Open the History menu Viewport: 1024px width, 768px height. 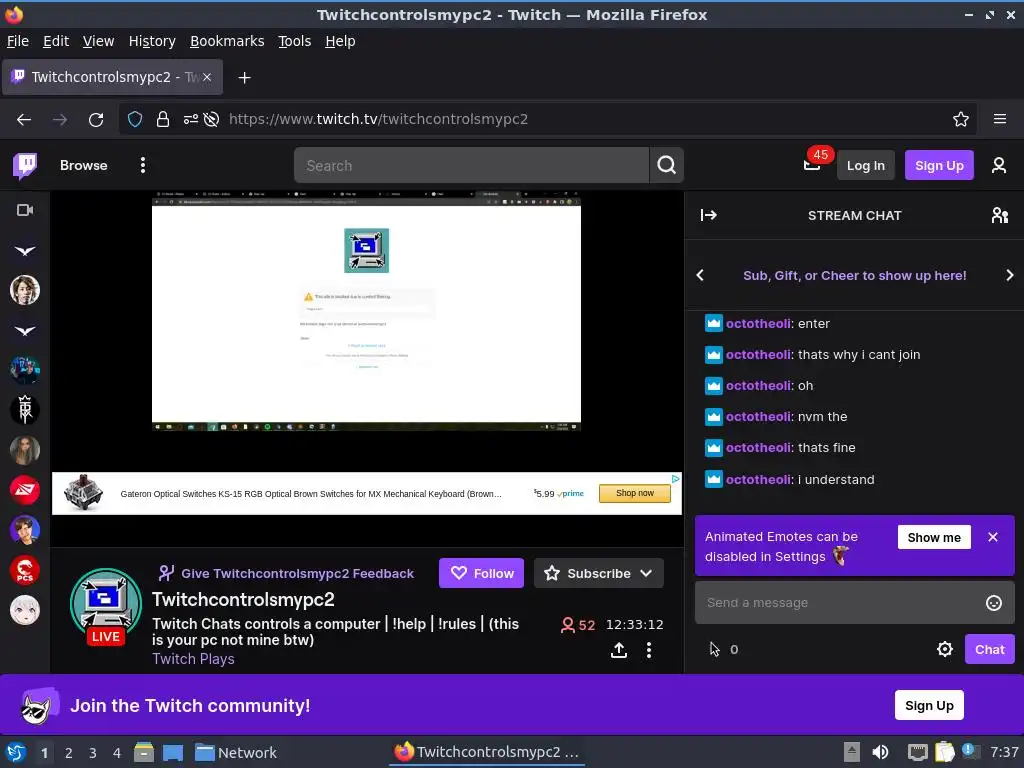click(152, 41)
